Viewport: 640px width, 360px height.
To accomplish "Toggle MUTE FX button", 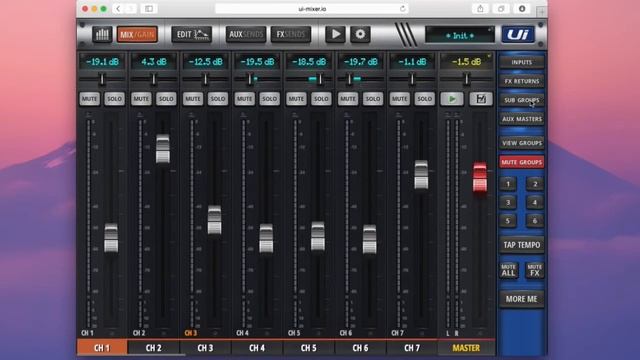I will point(535,271).
